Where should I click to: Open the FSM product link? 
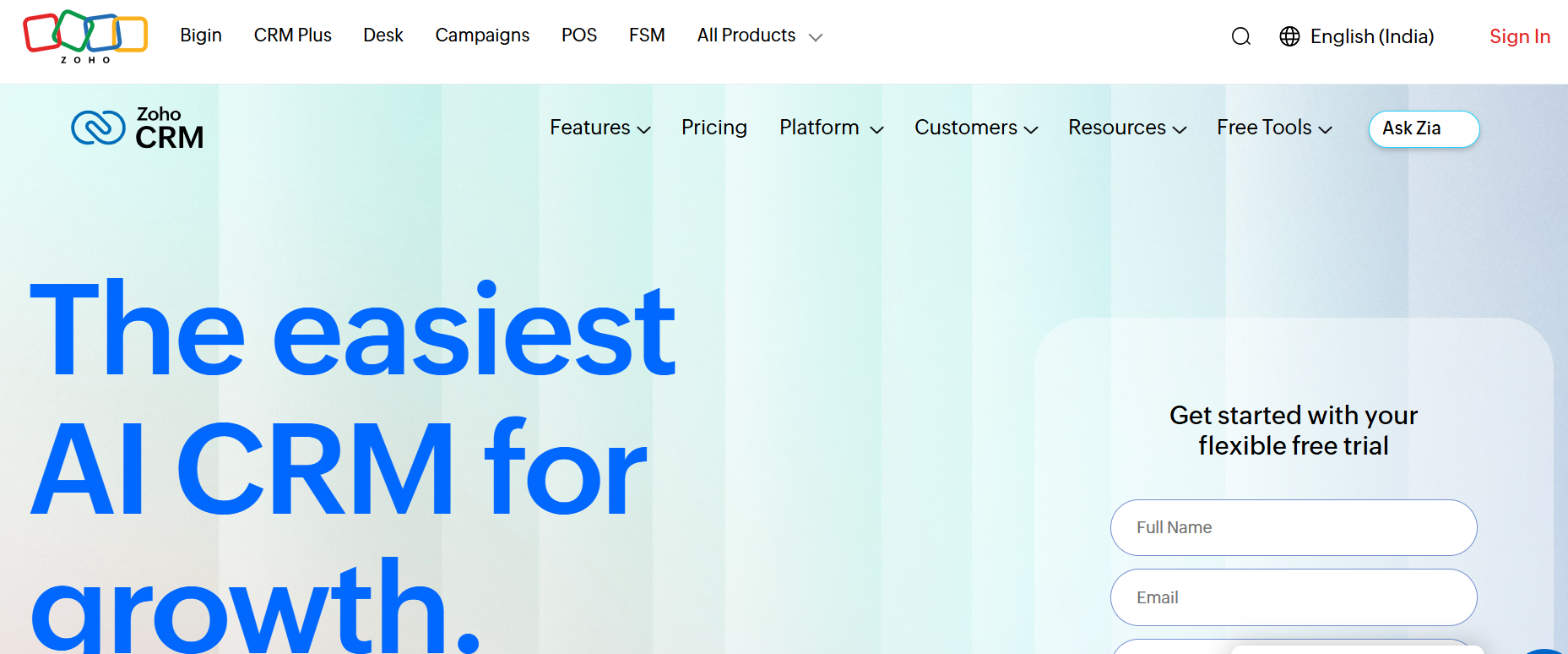point(647,35)
